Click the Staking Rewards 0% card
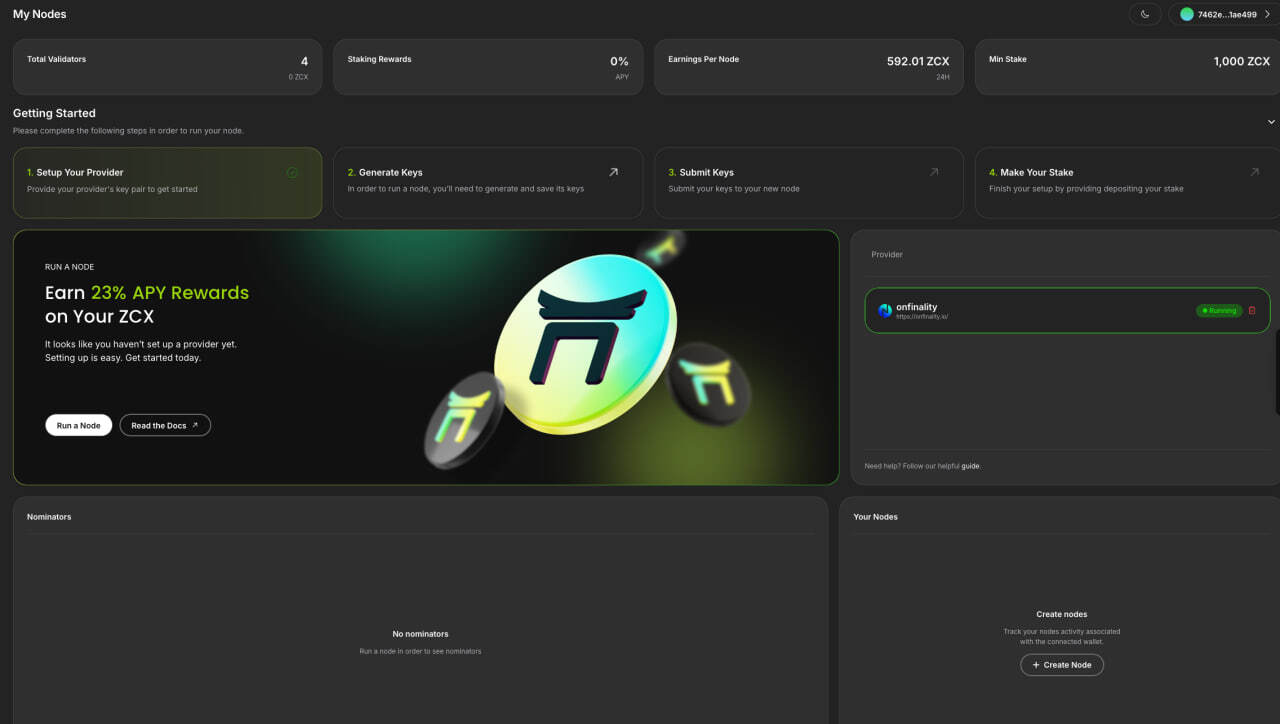The image size is (1280, 724). [488, 67]
